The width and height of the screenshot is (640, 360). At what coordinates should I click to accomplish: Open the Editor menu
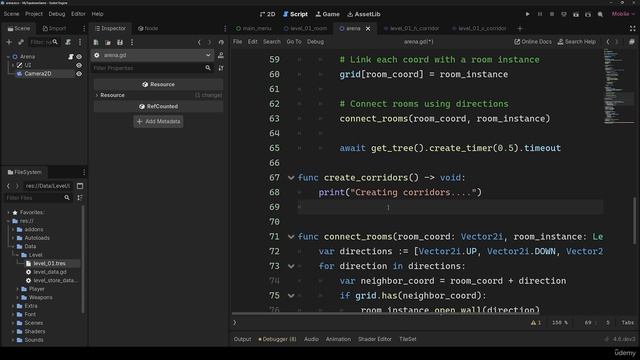pos(78,14)
